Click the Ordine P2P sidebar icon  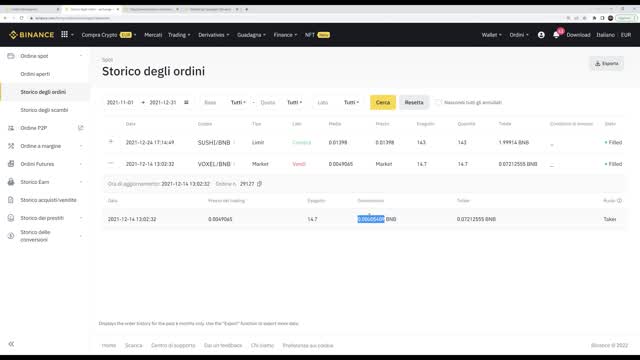[x=11, y=128]
